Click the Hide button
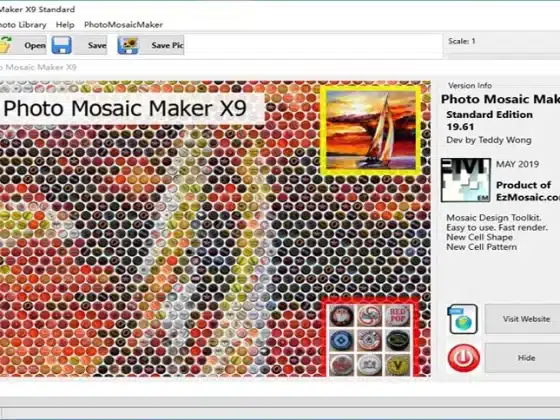560x420 pixels. tap(522, 358)
